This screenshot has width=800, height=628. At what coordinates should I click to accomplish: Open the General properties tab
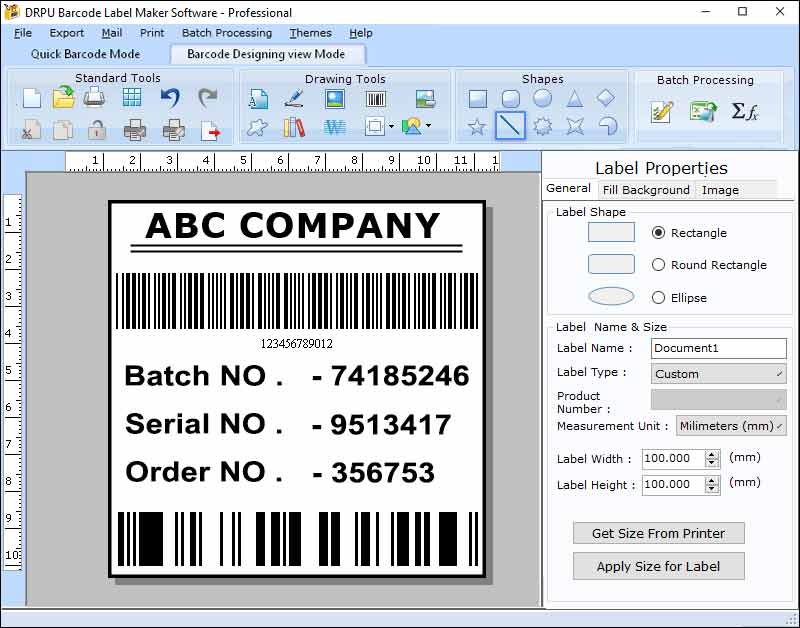click(568, 188)
